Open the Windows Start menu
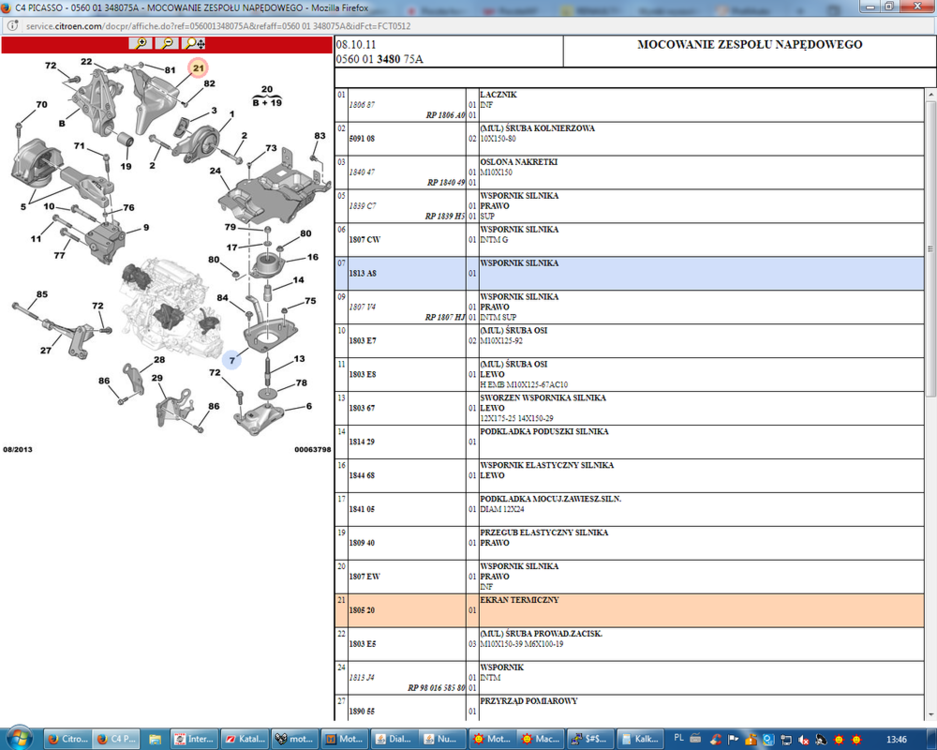 [19, 738]
